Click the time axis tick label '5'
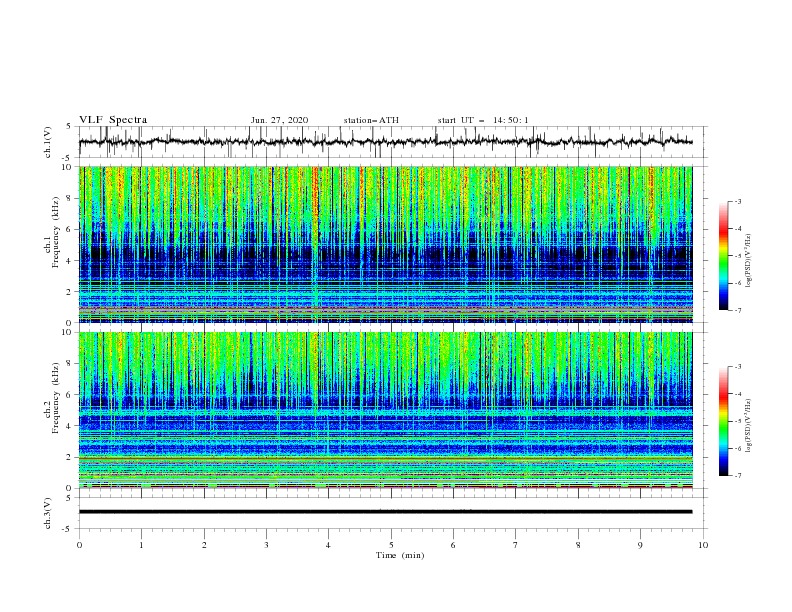Image resolution: width=792 pixels, height=612 pixels. (391, 545)
